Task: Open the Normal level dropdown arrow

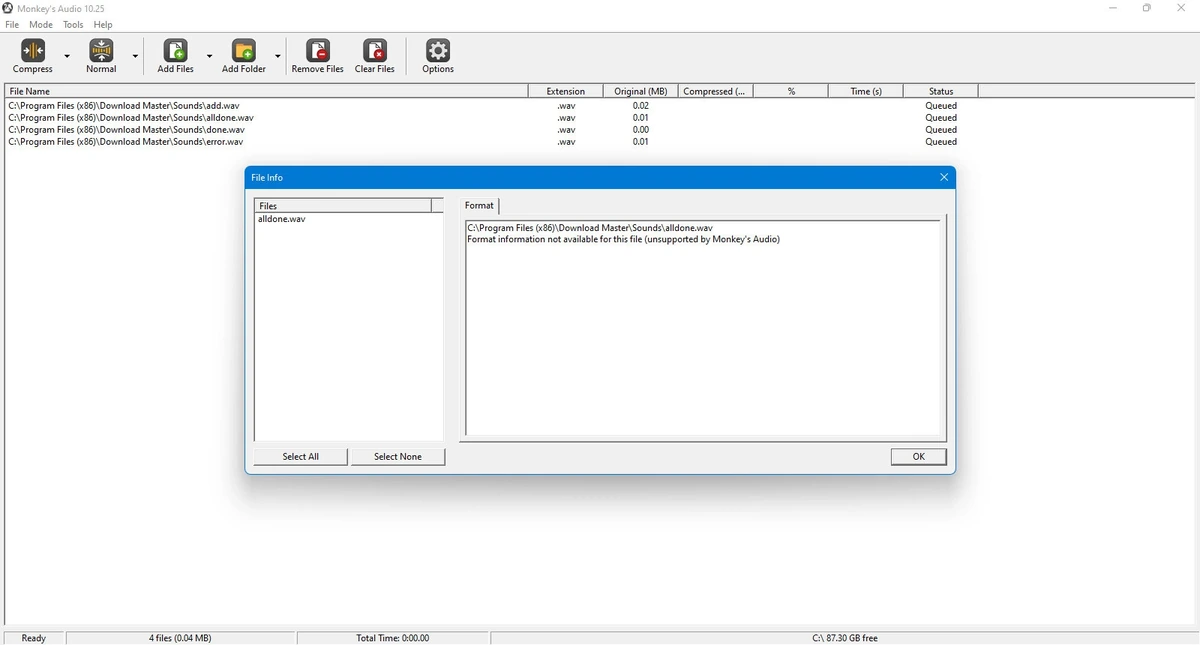Action: coord(135,56)
